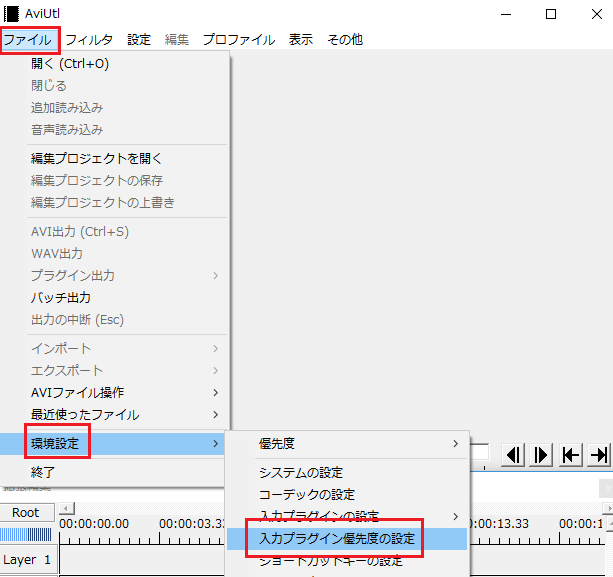The image size is (613, 577).
Task: Expand the AVIファイル操作 submenu
Action: (113, 392)
